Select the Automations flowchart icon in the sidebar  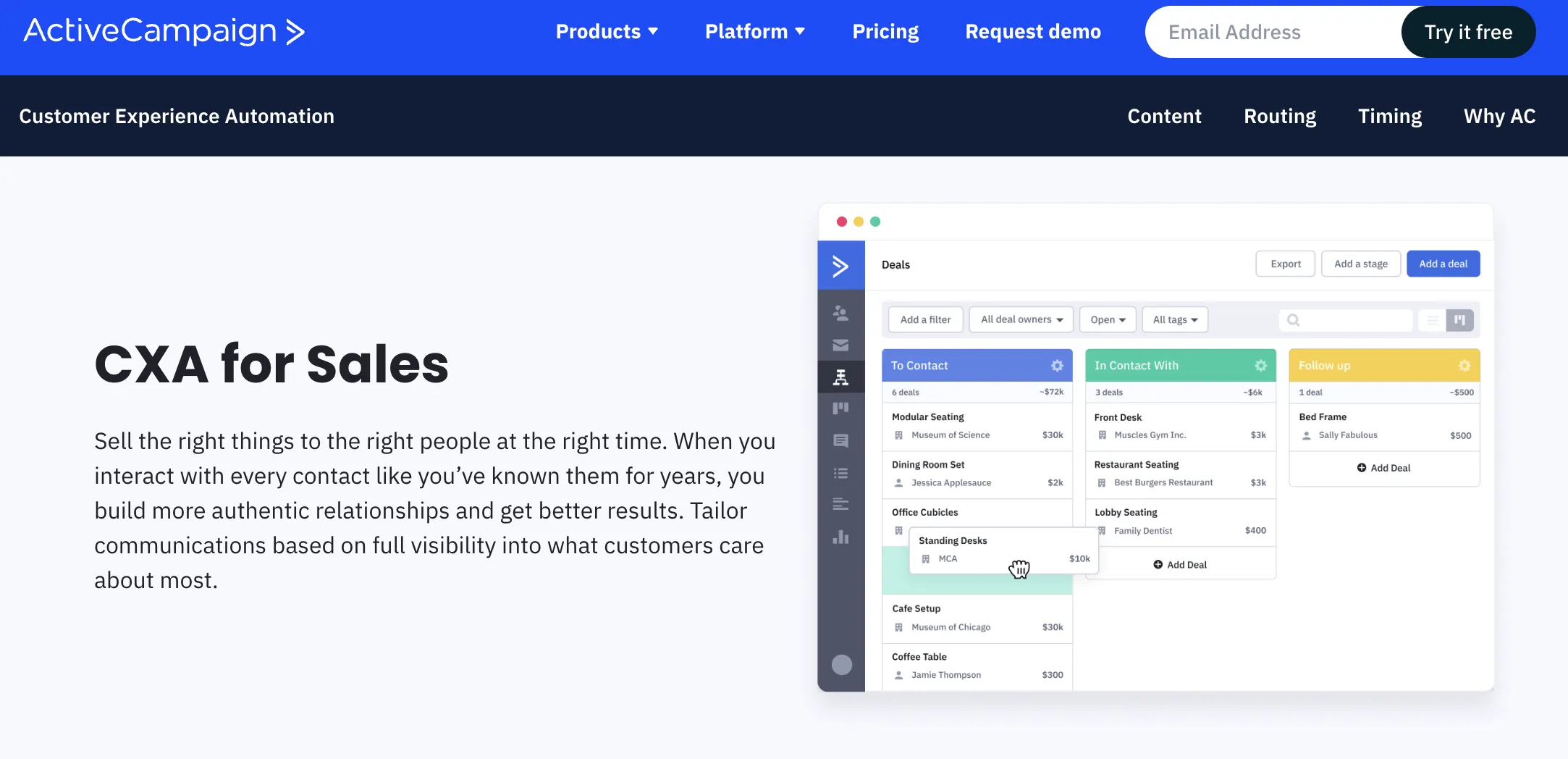[x=840, y=377]
